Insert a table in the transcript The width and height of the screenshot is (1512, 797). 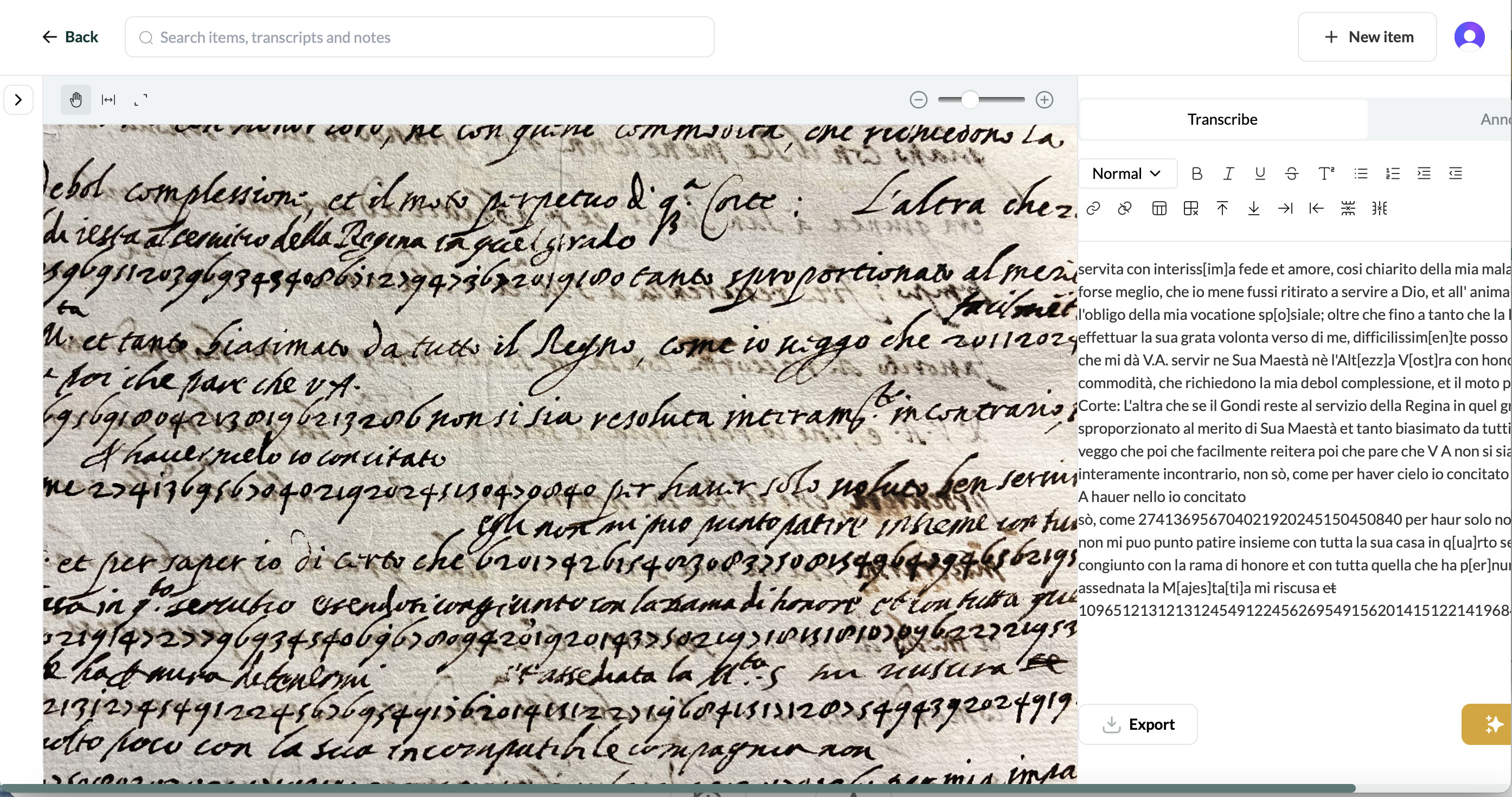coord(1159,208)
